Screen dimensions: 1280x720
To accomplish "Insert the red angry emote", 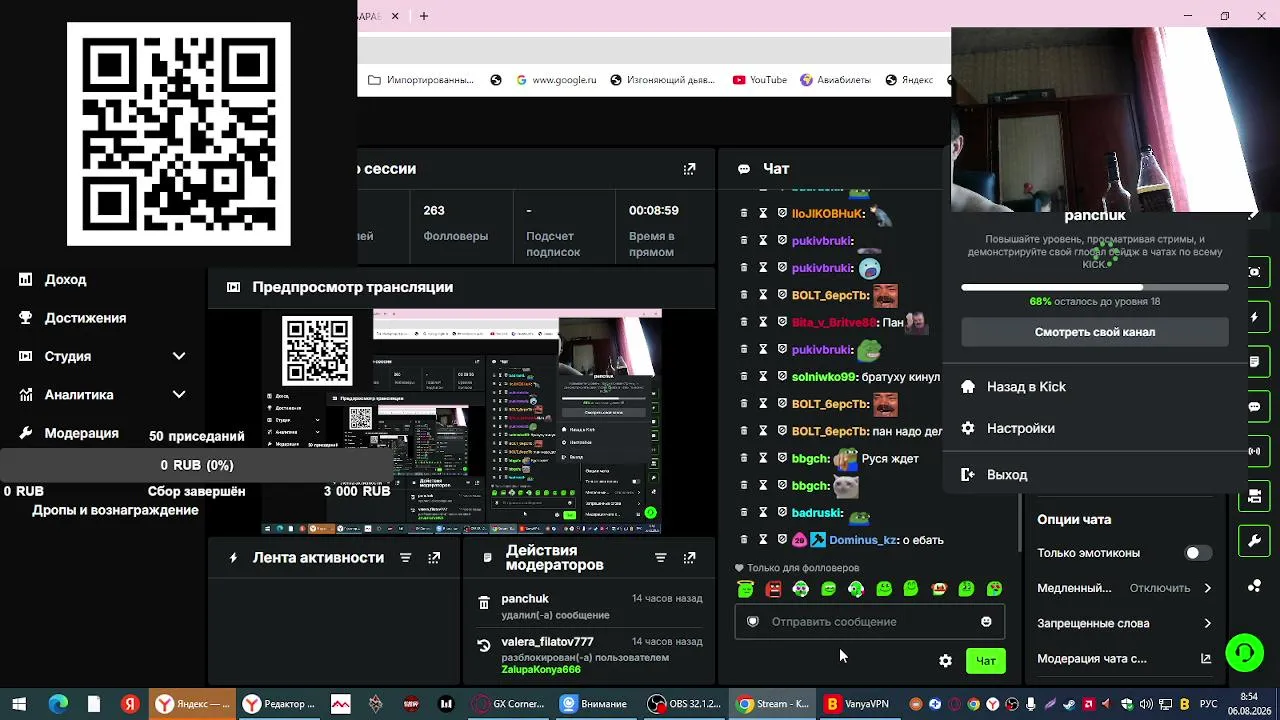I will [x=773, y=589].
